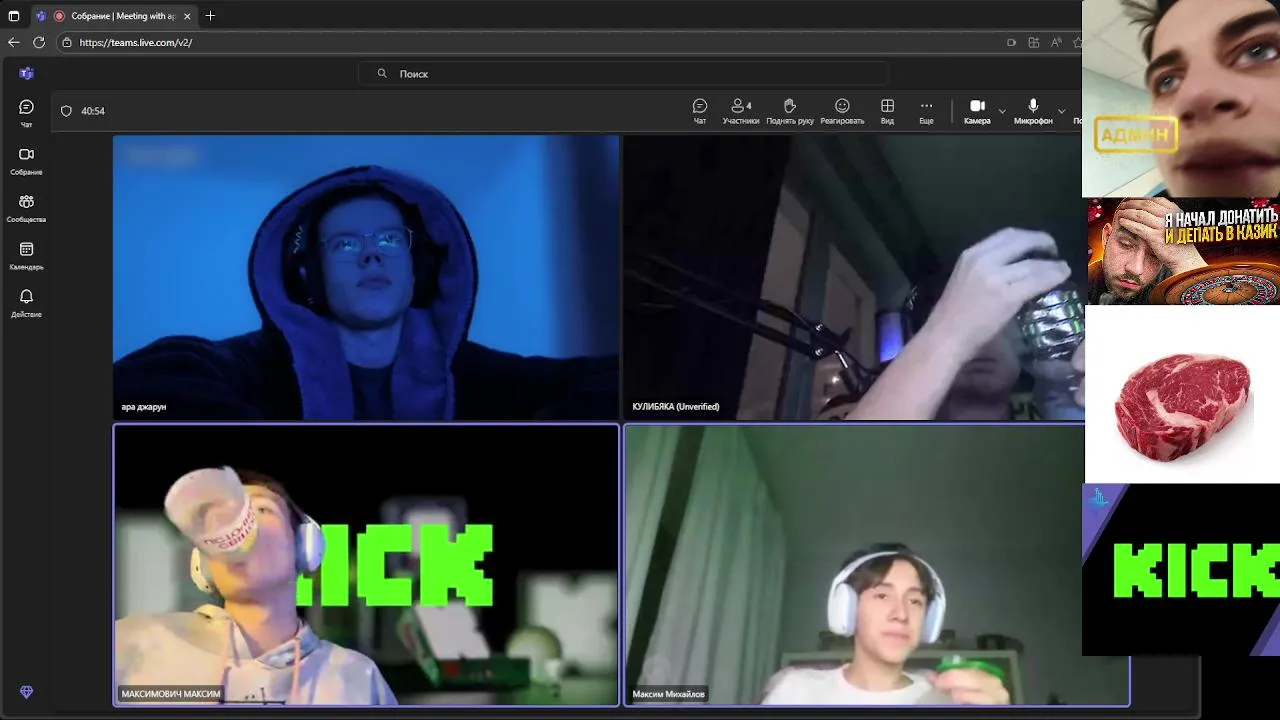Viewport: 1280px width, 720px height.
Task: Click the shield icon beside the meeting timer
Action: pyautogui.click(x=66, y=111)
